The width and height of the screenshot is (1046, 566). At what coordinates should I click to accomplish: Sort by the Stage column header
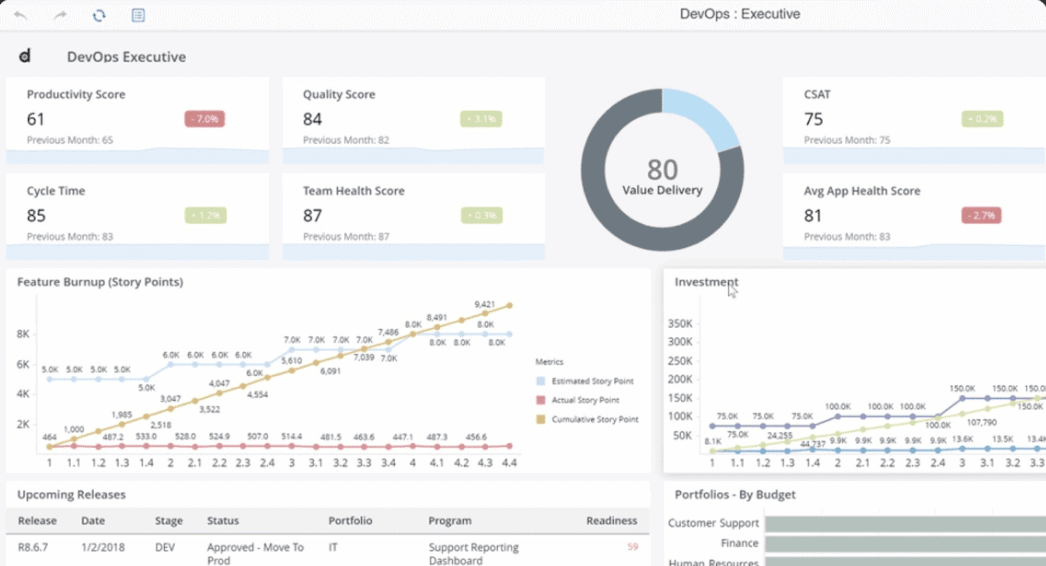pos(169,521)
